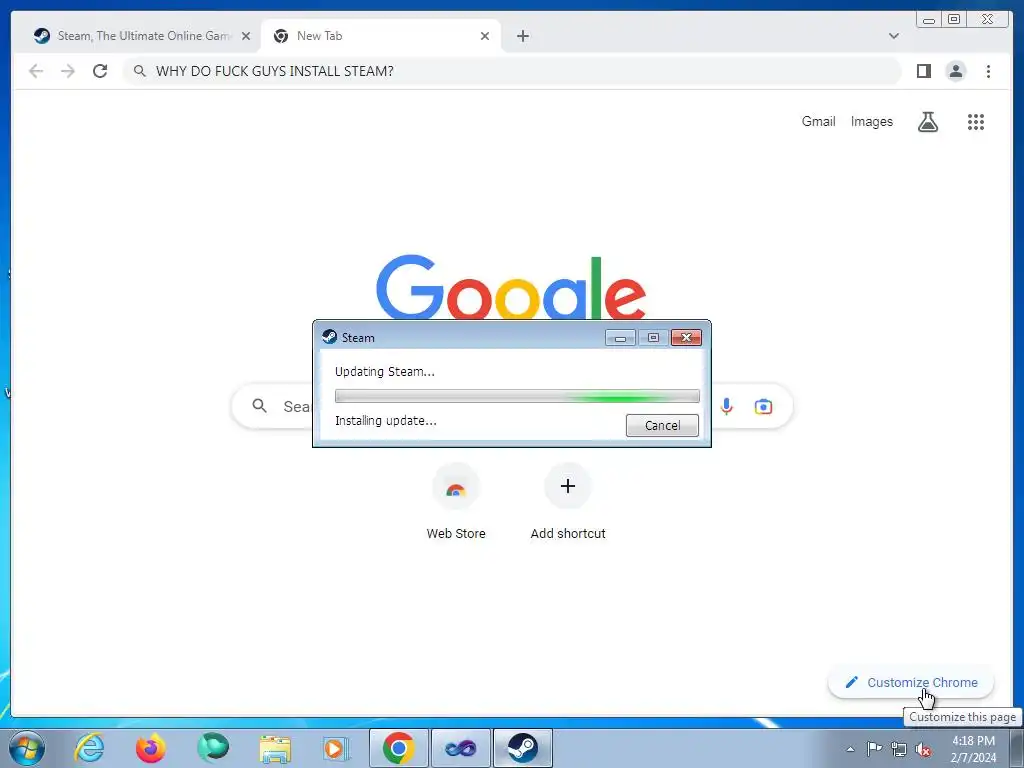
Task: Reload the current page
Action: coord(100,71)
